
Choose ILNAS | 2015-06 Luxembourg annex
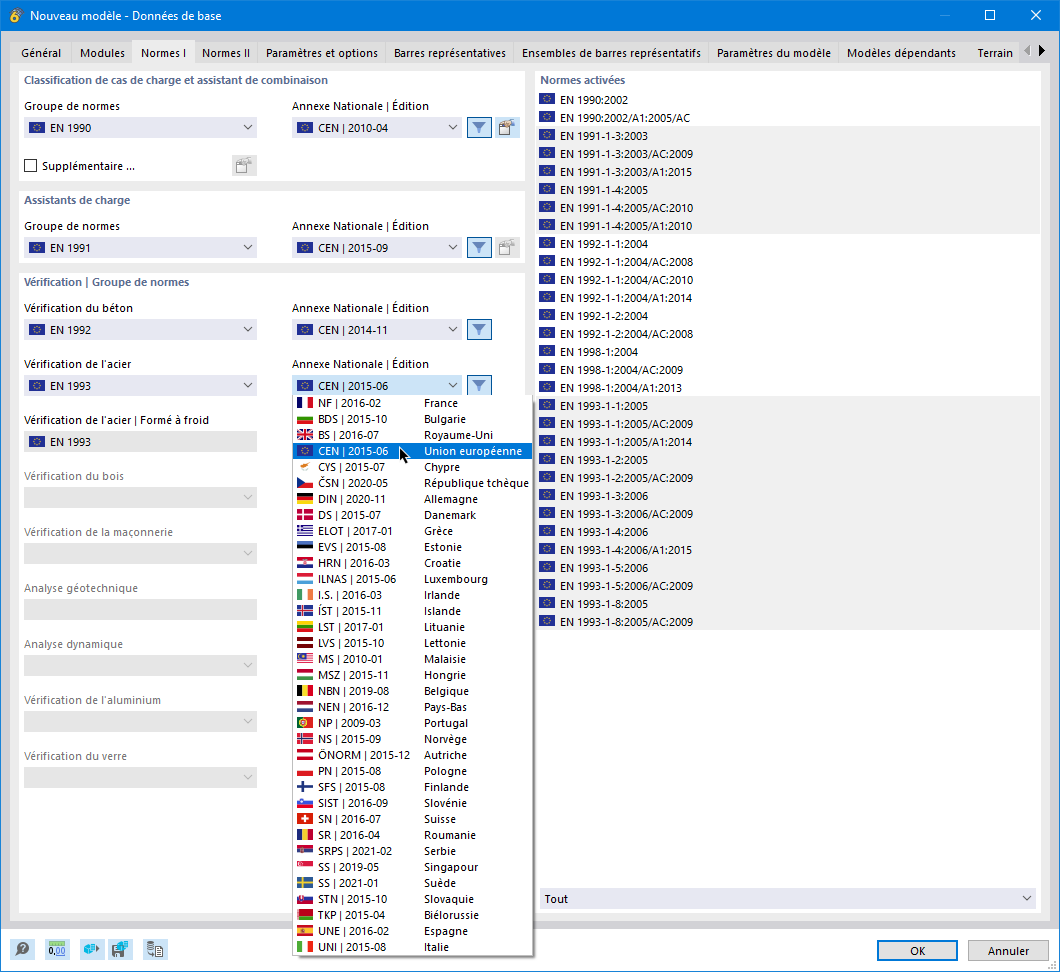point(412,579)
